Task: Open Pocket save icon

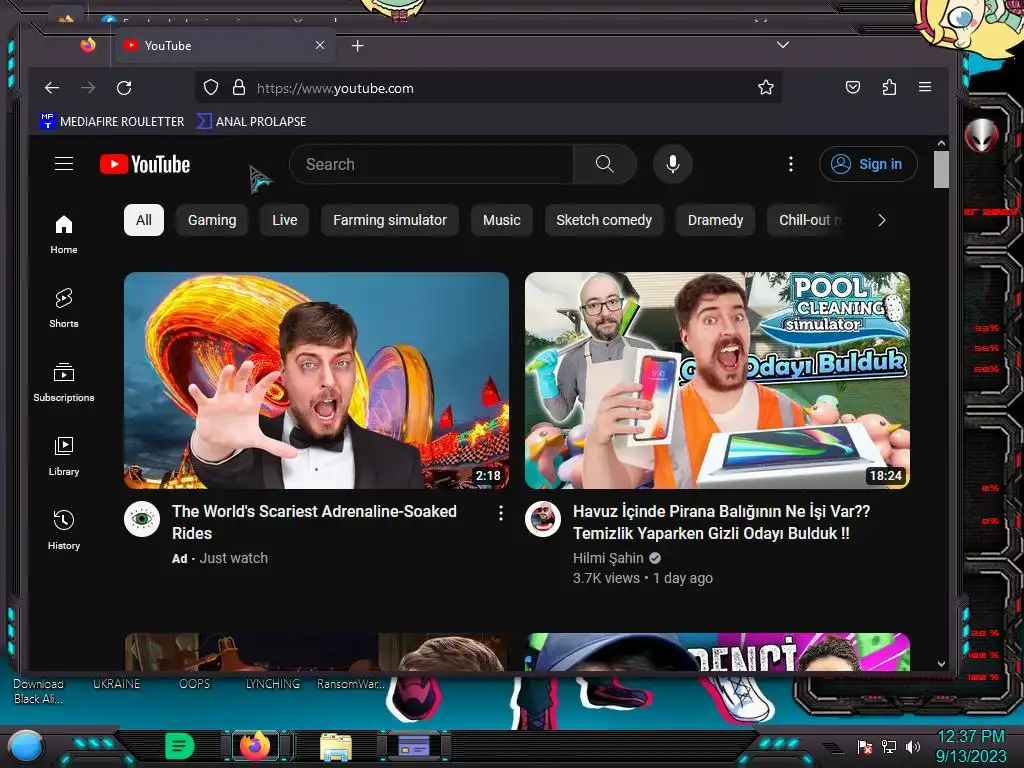Action: (x=853, y=88)
